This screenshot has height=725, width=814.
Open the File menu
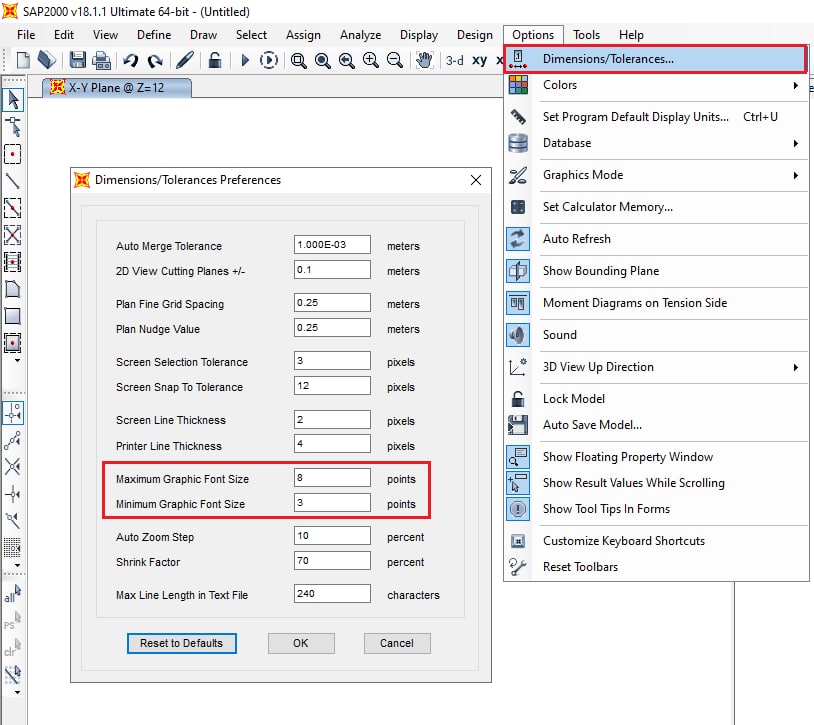click(26, 35)
